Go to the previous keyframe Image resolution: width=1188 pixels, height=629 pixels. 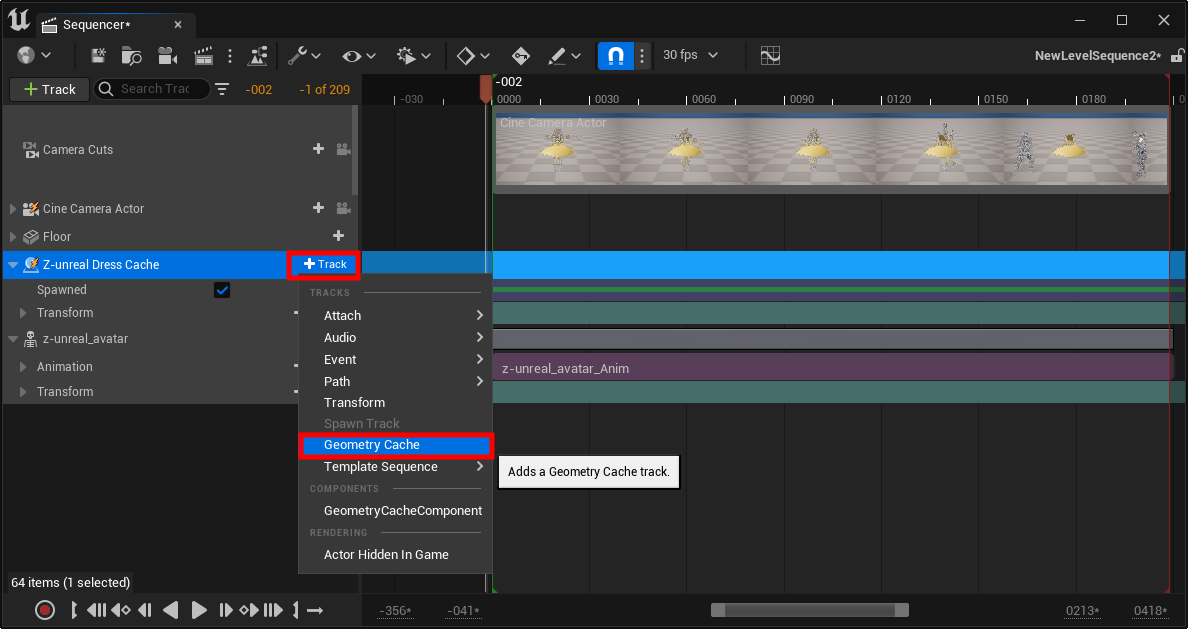click(120, 610)
